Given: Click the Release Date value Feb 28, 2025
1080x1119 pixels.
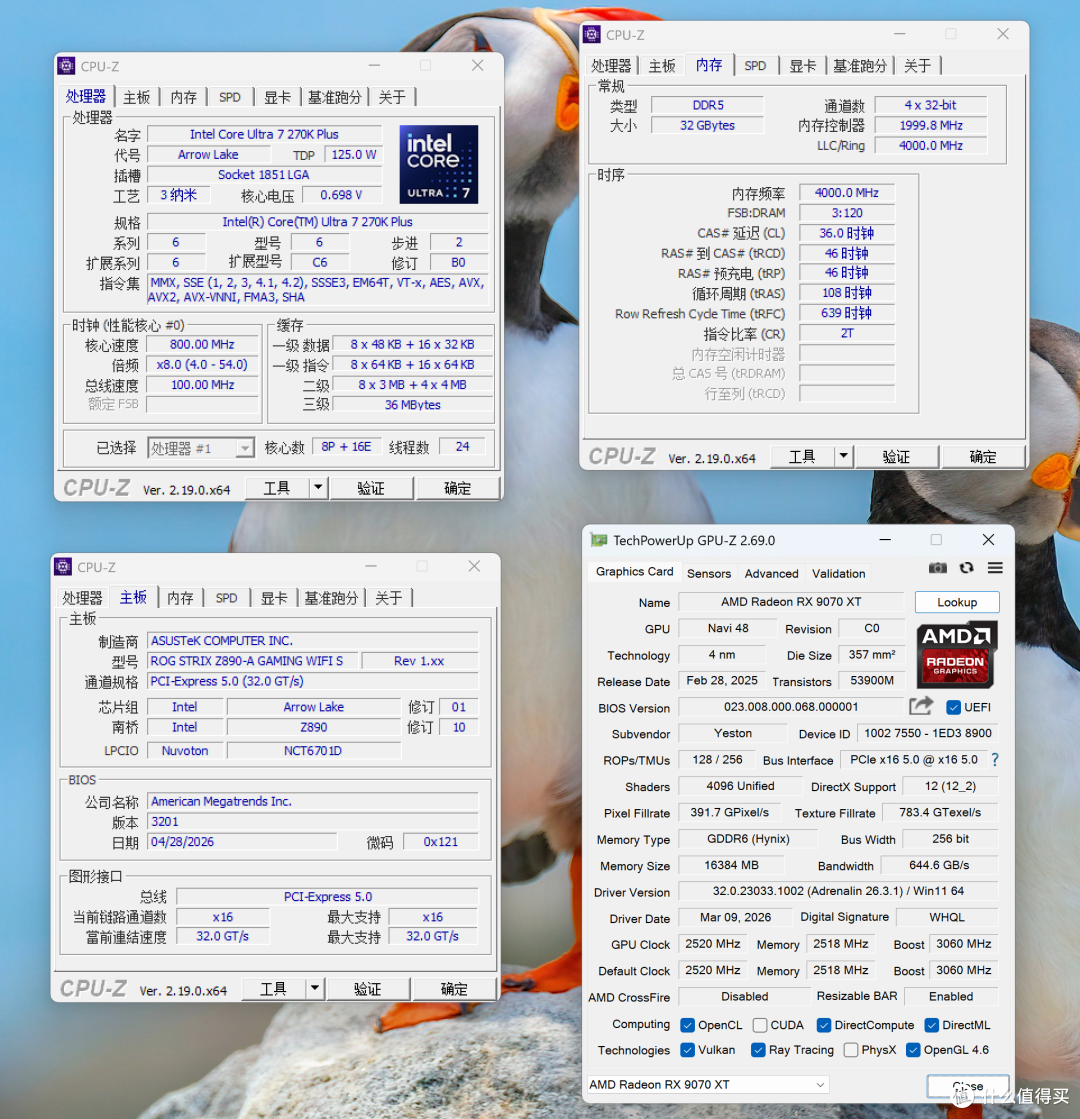Looking at the screenshot, I should point(722,681).
